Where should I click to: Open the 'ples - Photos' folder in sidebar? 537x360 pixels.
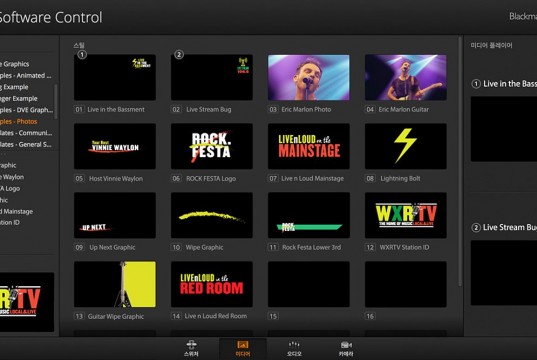18,122
